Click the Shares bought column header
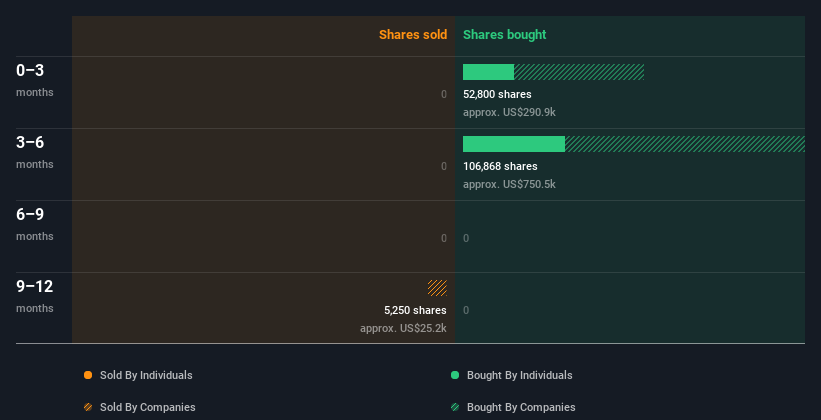The image size is (821, 420). (505, 35)
